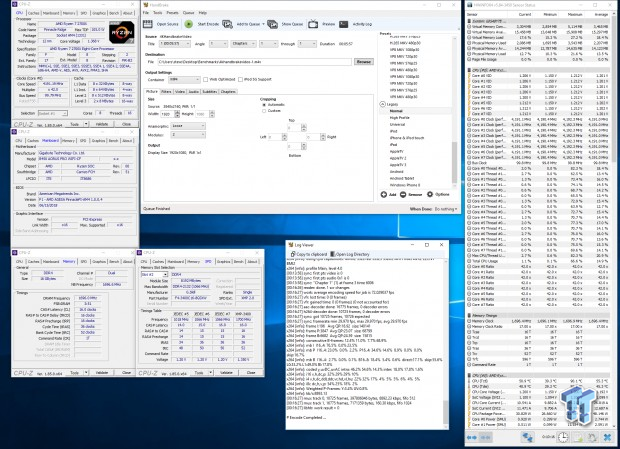Select Automatic cropping radio button
This screenshot has width=620, height=449.
point(264,105)
